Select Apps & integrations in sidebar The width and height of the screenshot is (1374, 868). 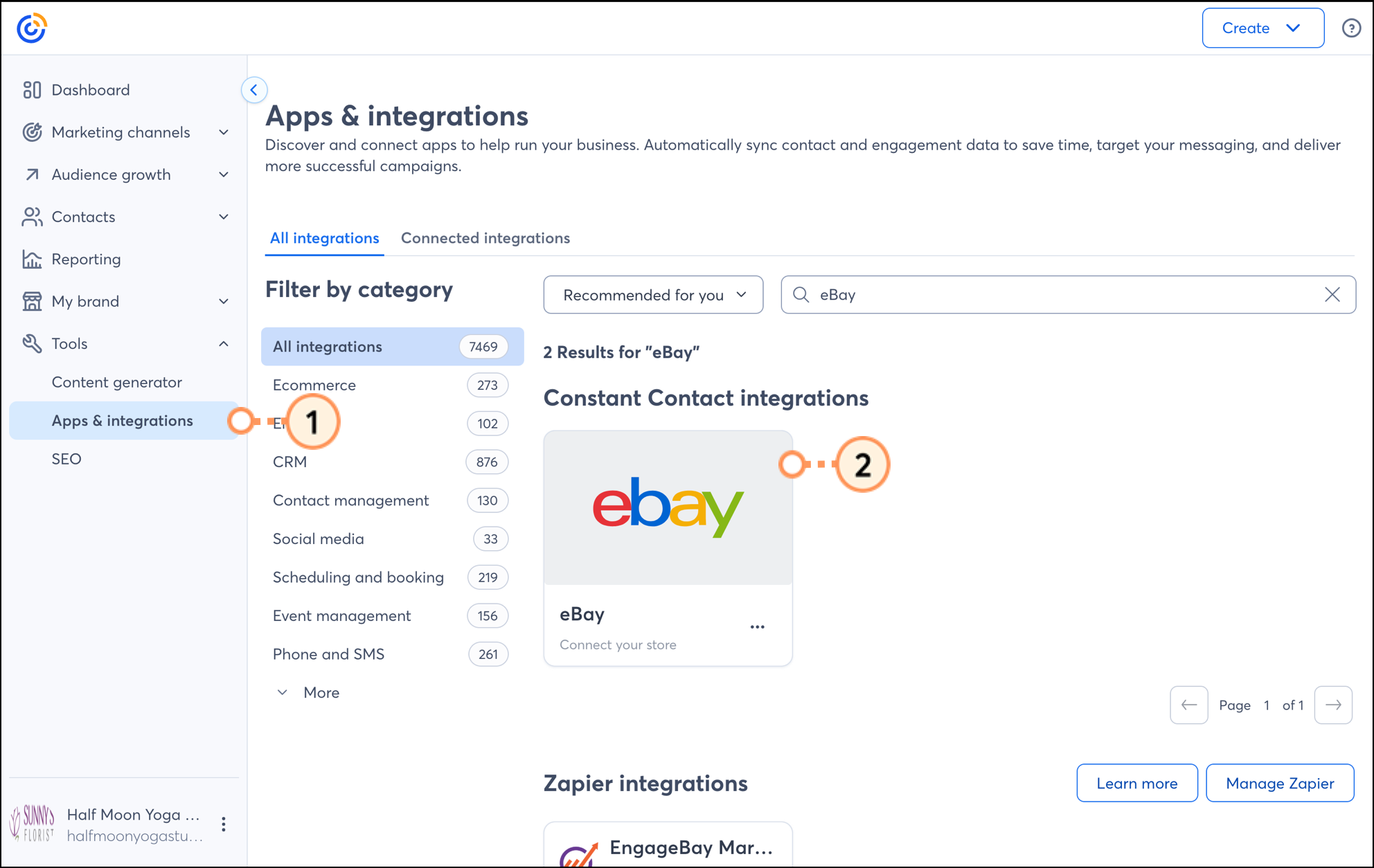[x=123, y=421]
